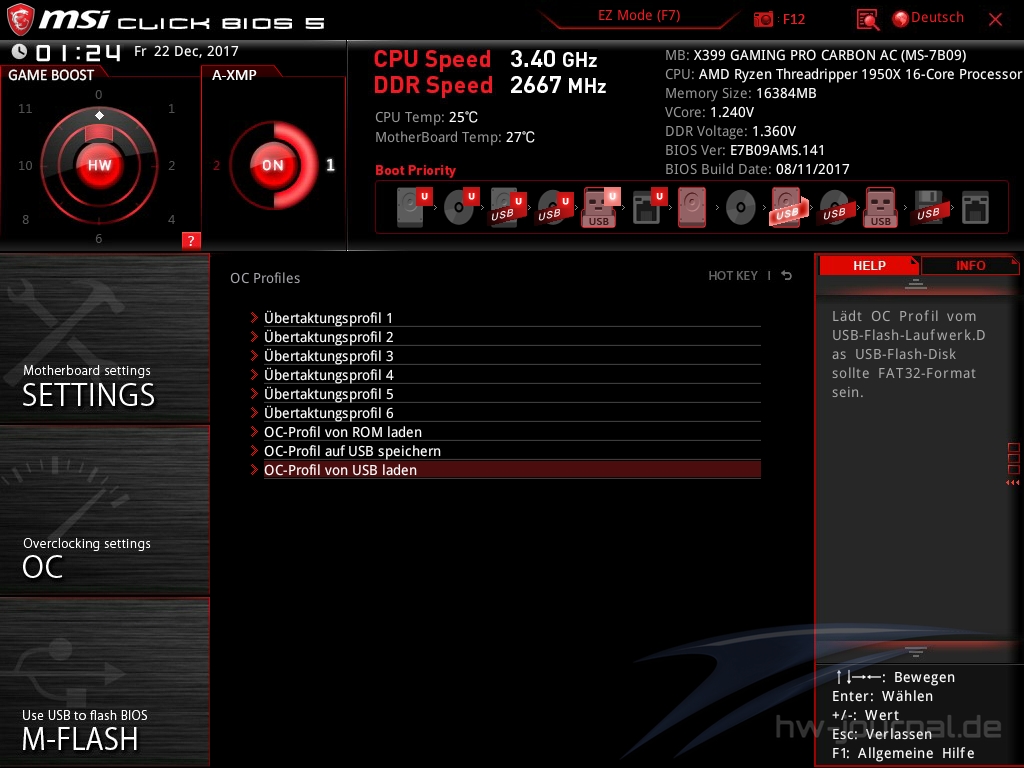Open the OC overclocking settings section
1024x768 pixels.
pyautogui.click(x=104, y=511)
